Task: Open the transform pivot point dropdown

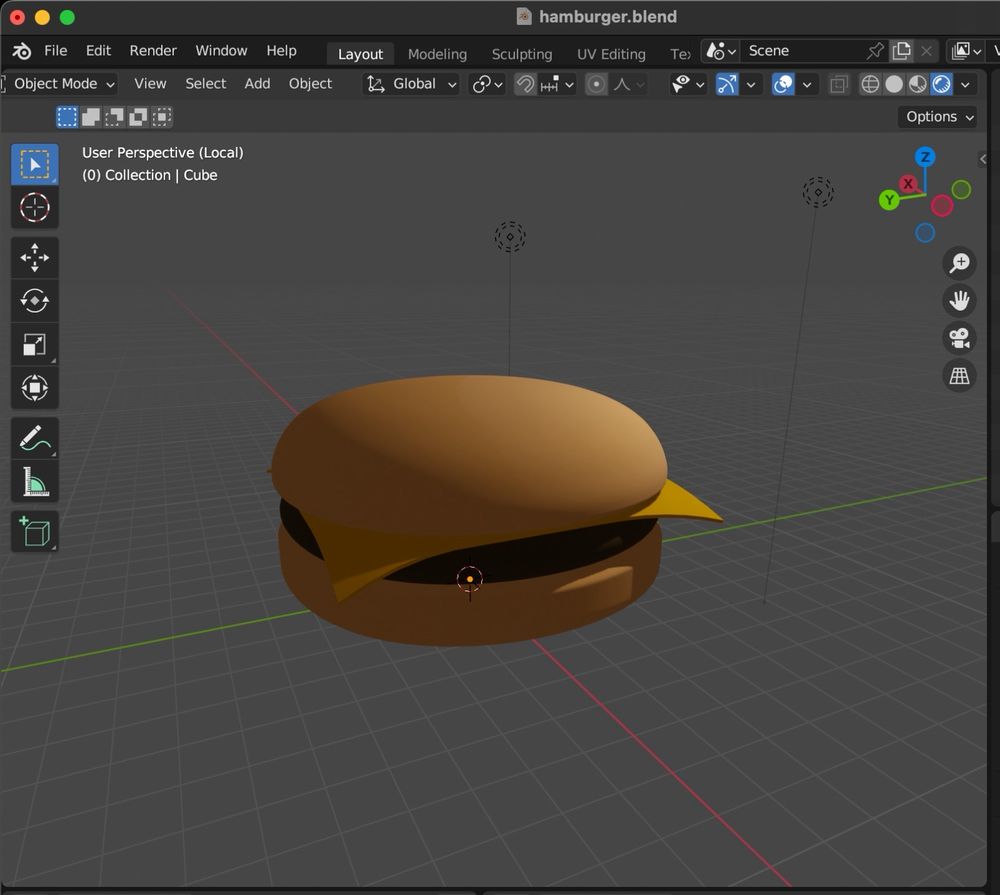Action: 487,84
